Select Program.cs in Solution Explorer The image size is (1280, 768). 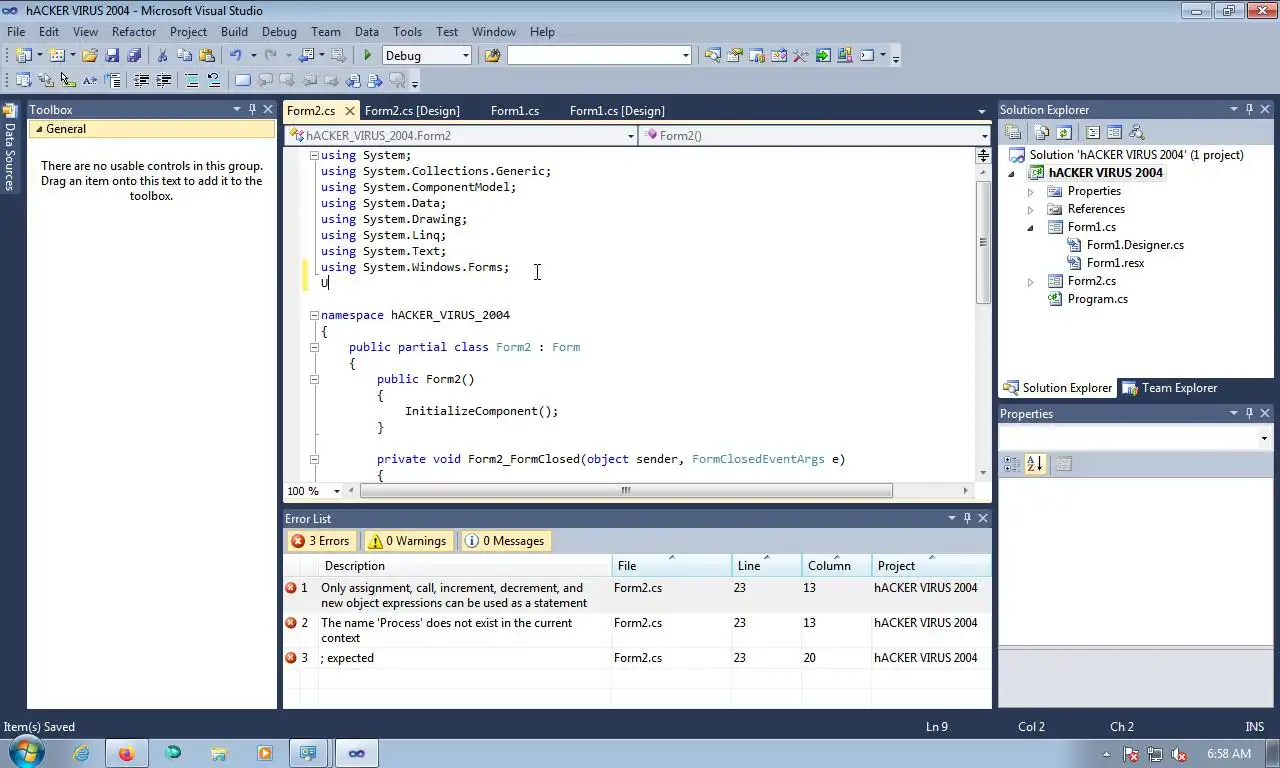point(1097,299)
